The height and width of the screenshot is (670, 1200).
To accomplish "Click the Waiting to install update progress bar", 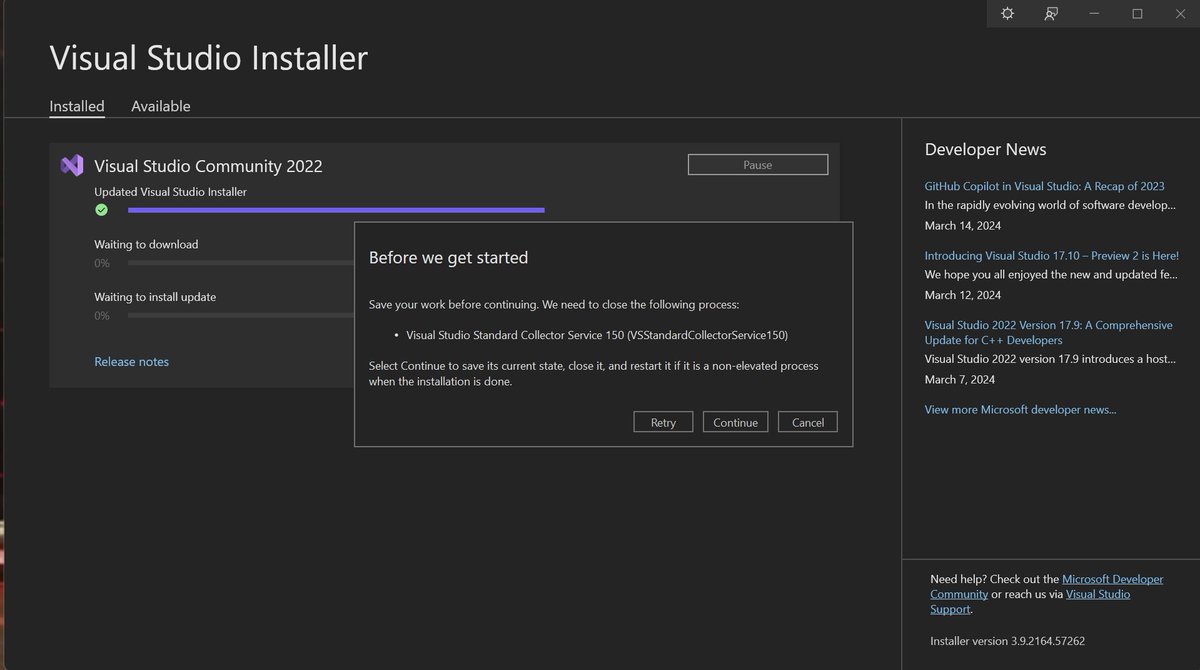I will pyautogui.click(x=241, y=315).
